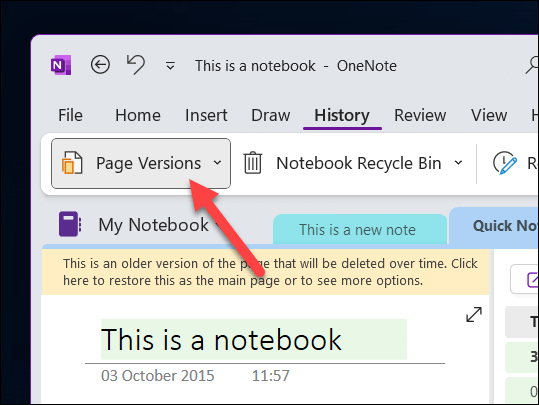Image resolution: width=539 pixels, height=405 pixels.
Task: Click the page time '11:57'
Action: coord(271,375)
